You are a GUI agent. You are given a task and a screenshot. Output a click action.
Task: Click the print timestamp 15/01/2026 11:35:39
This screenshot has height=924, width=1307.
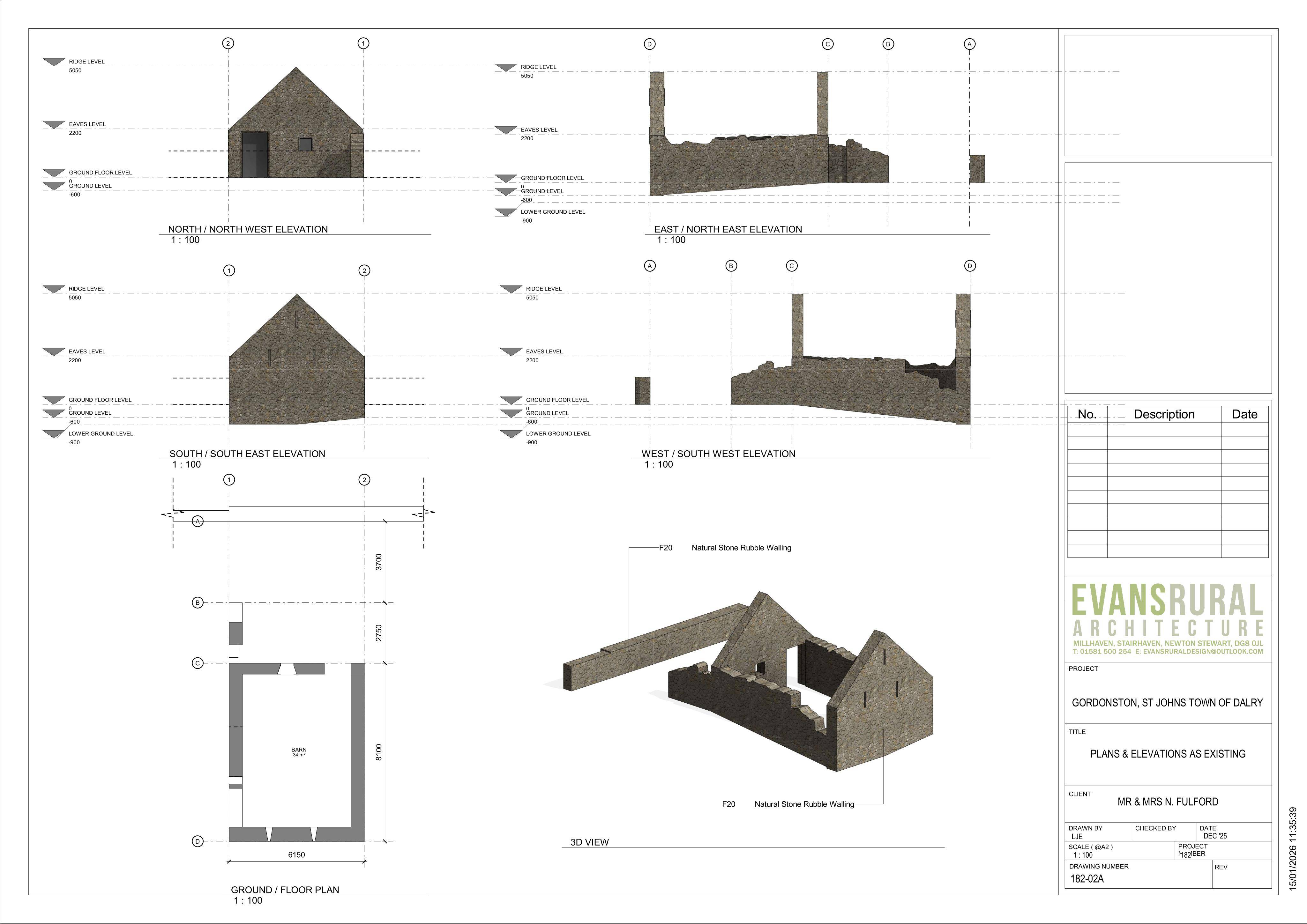[x=1293, y=849]
